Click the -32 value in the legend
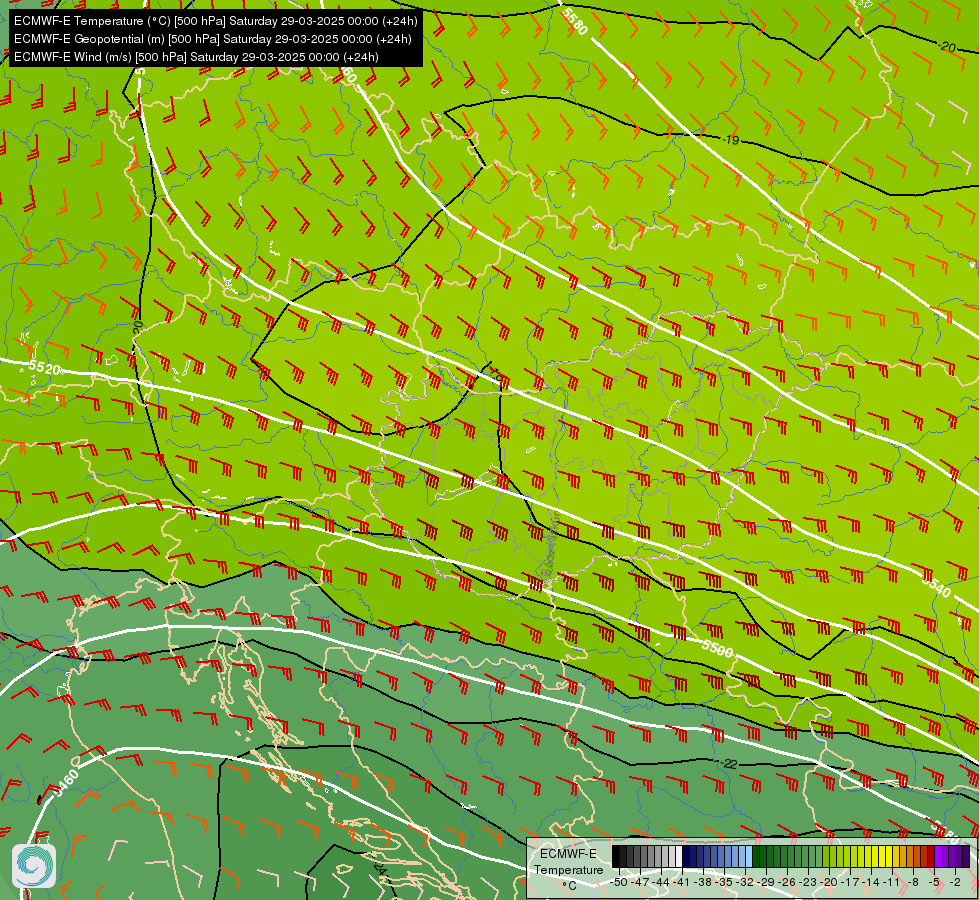This screenshot has width=979, height=900. click(745, 882)
